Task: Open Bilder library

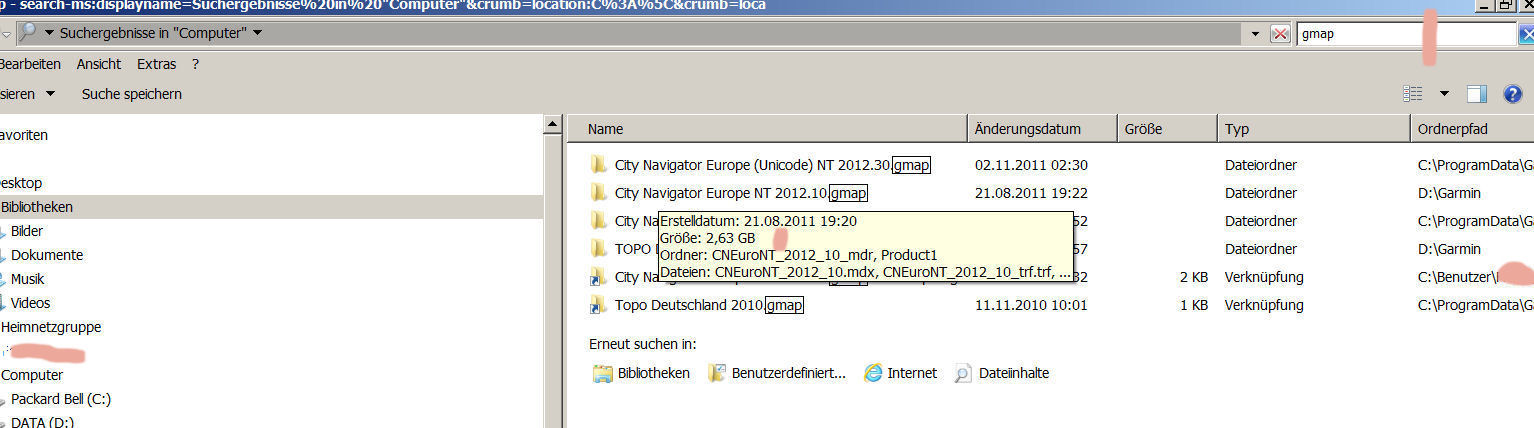Action: pos(27,231)
